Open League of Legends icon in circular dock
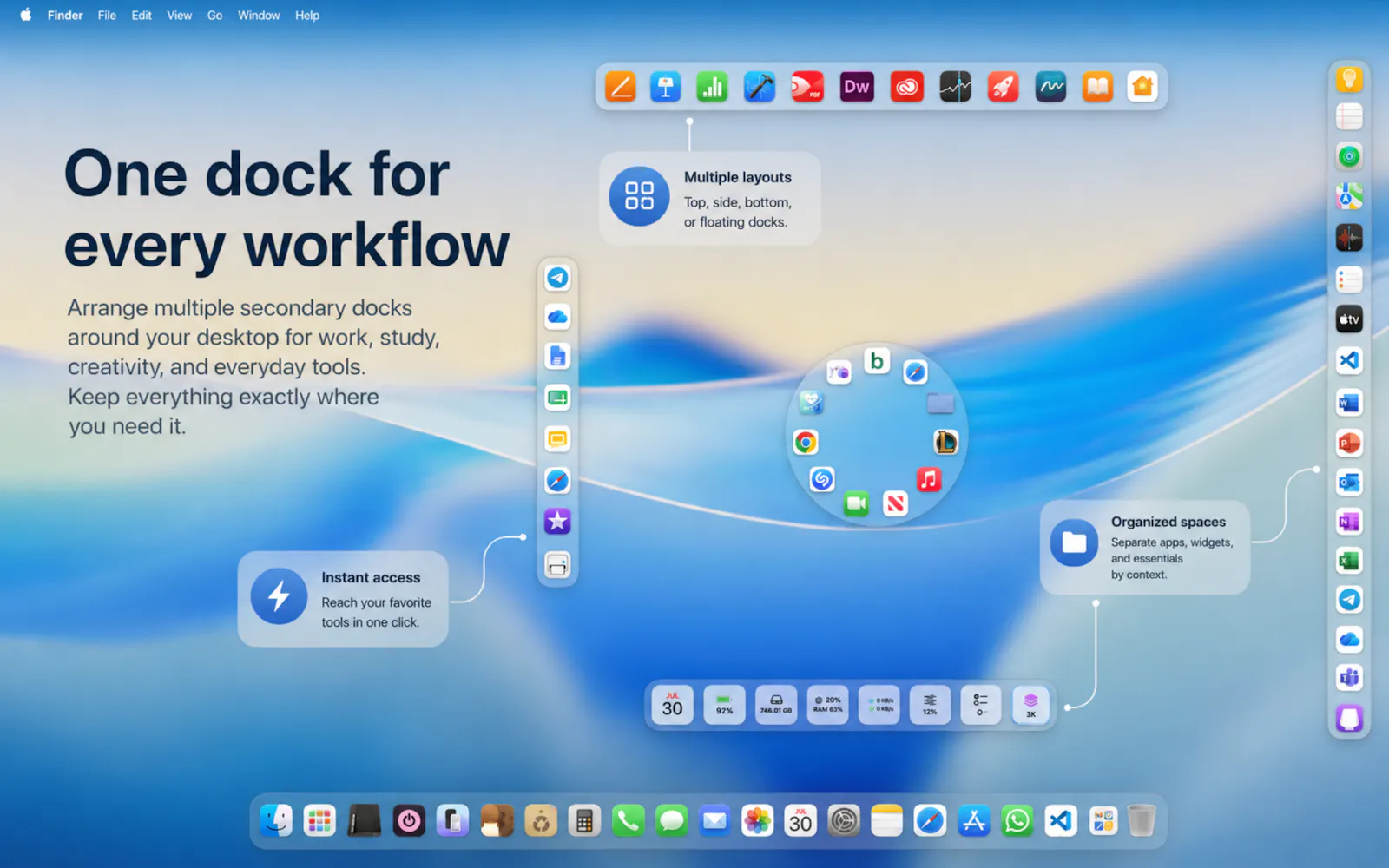 (x=945, y=442)
